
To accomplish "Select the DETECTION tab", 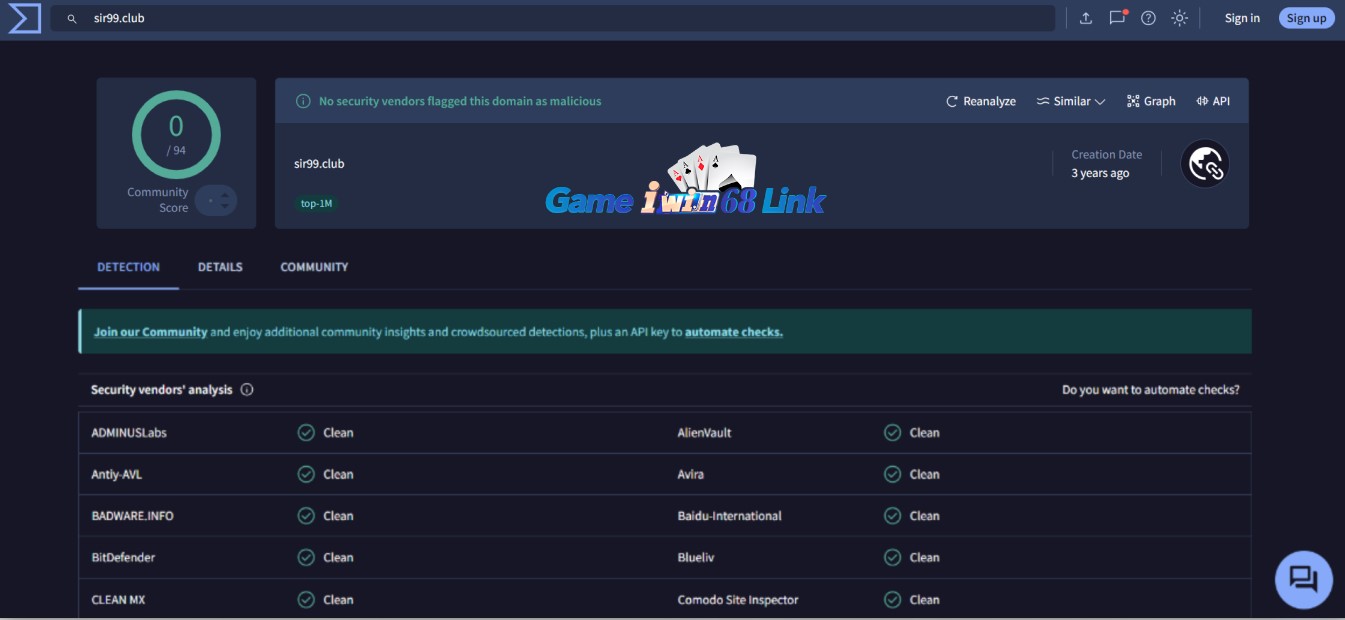I will click(x=128, y=267).
